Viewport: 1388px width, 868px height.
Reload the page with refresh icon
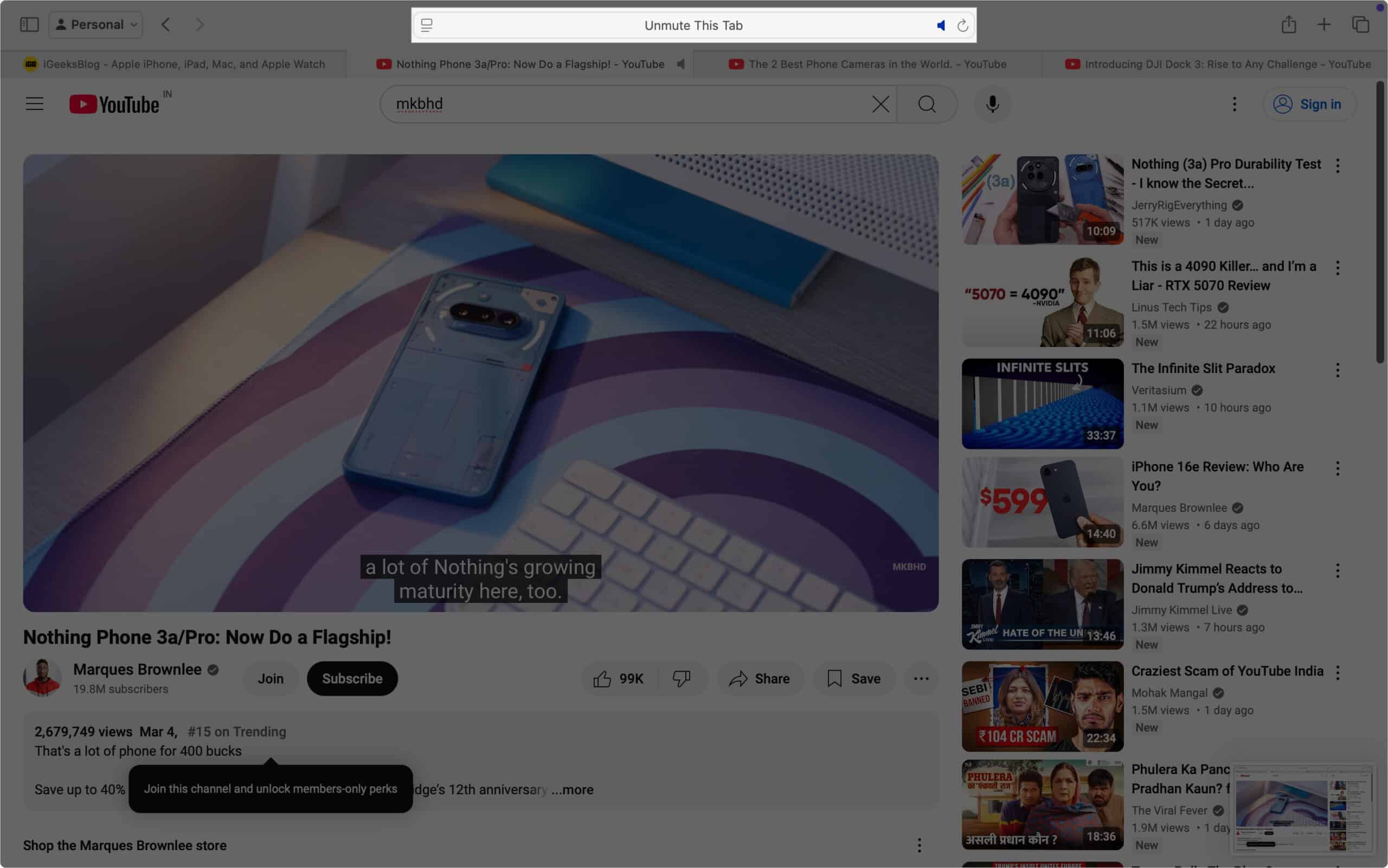[x=962, y=25]
